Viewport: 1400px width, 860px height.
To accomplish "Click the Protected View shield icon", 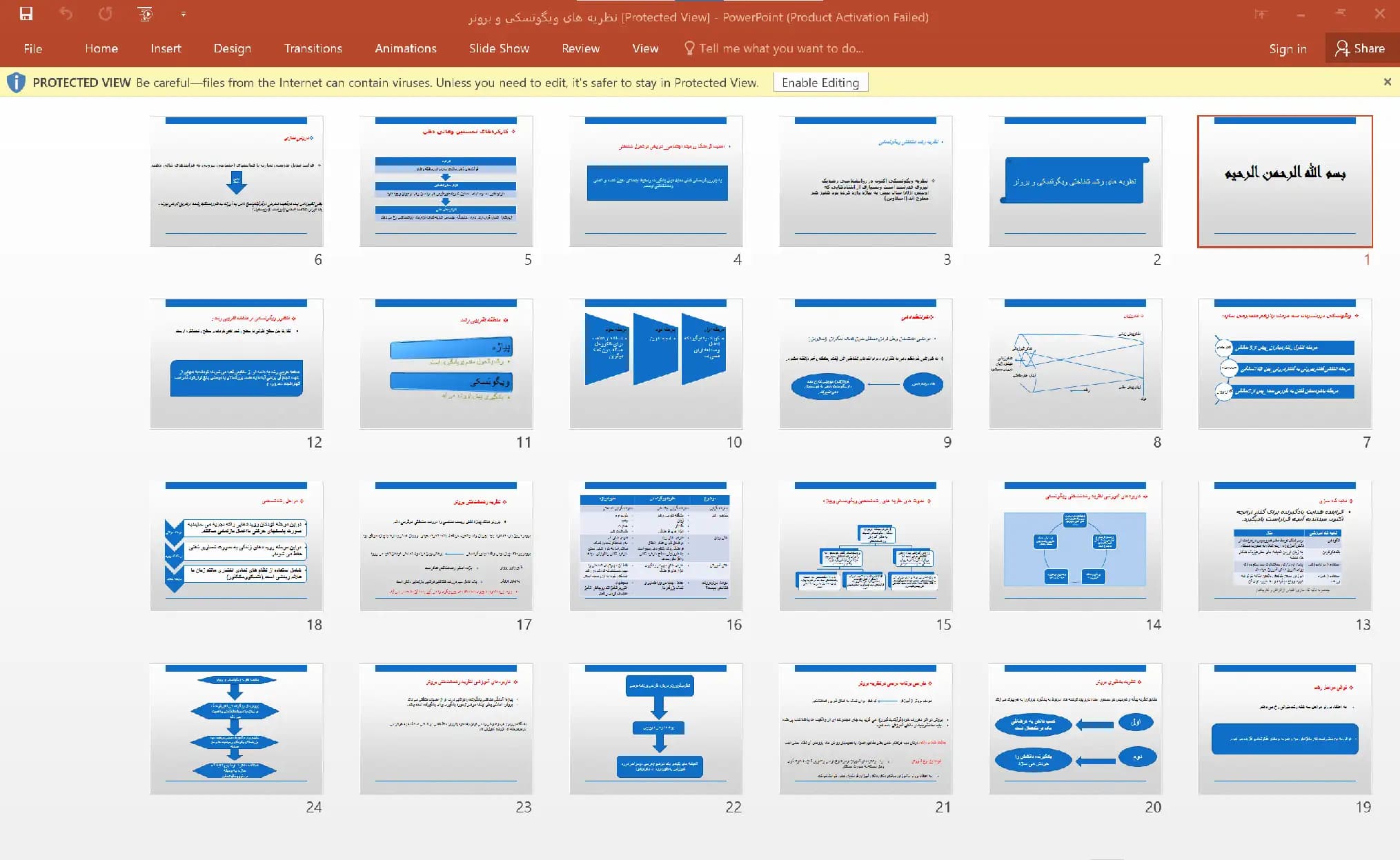I will [x=16, y=83].
